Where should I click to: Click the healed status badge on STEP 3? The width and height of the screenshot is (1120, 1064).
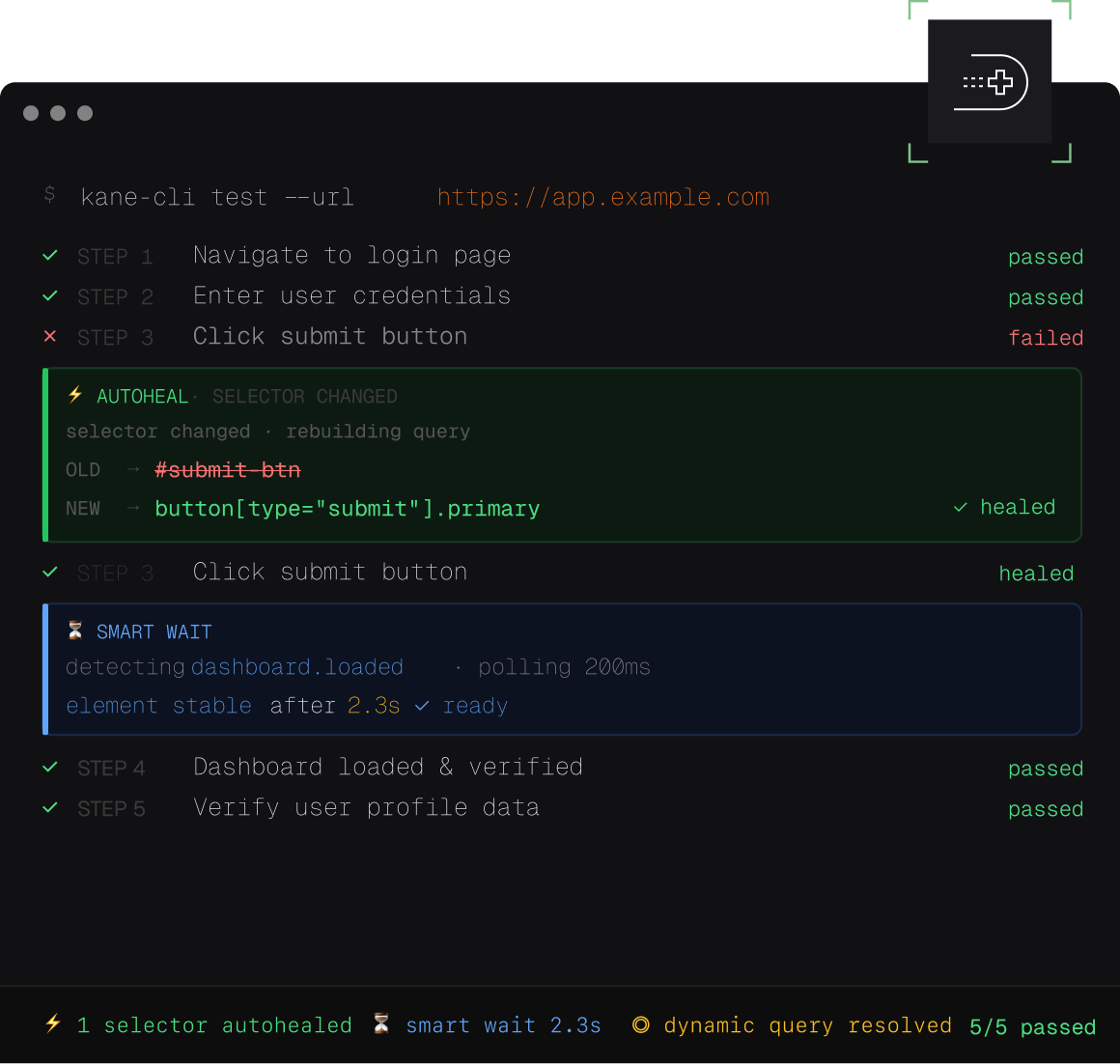[x=1036, y=573]
